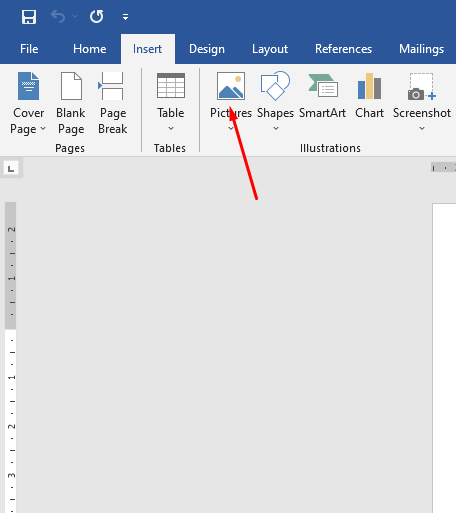Open the File tab

[29, 49]
